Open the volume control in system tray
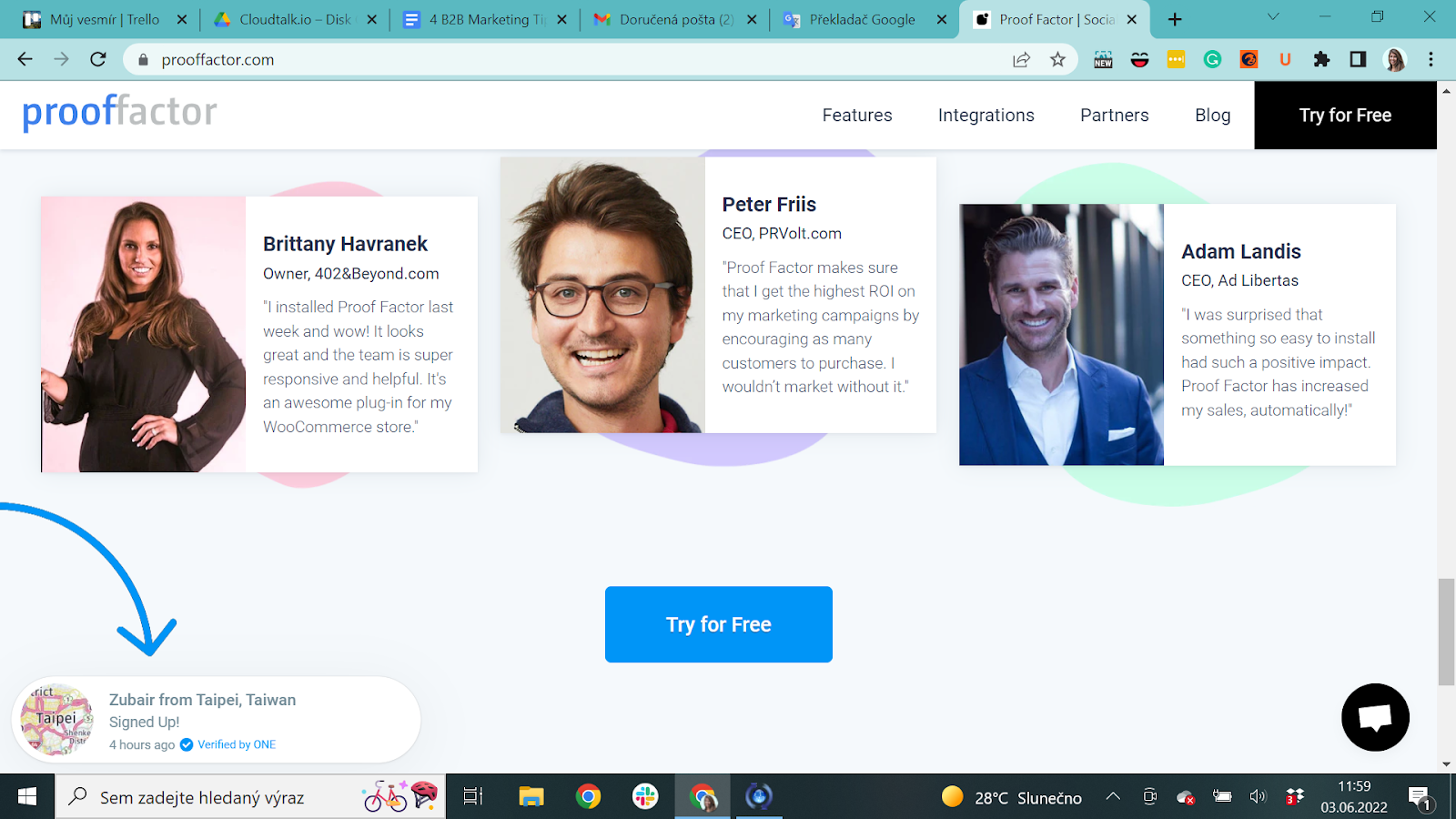The width and height of the screenshot is (1456, 819). tap(1258, 797)
